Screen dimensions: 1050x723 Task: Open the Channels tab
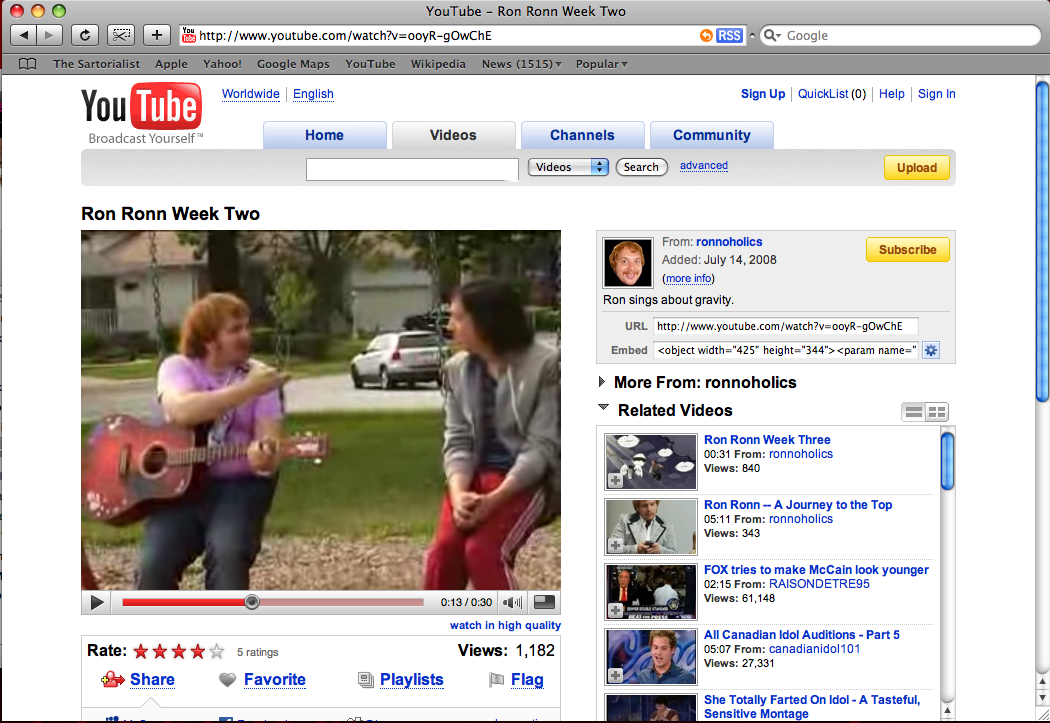coord(583,135)
